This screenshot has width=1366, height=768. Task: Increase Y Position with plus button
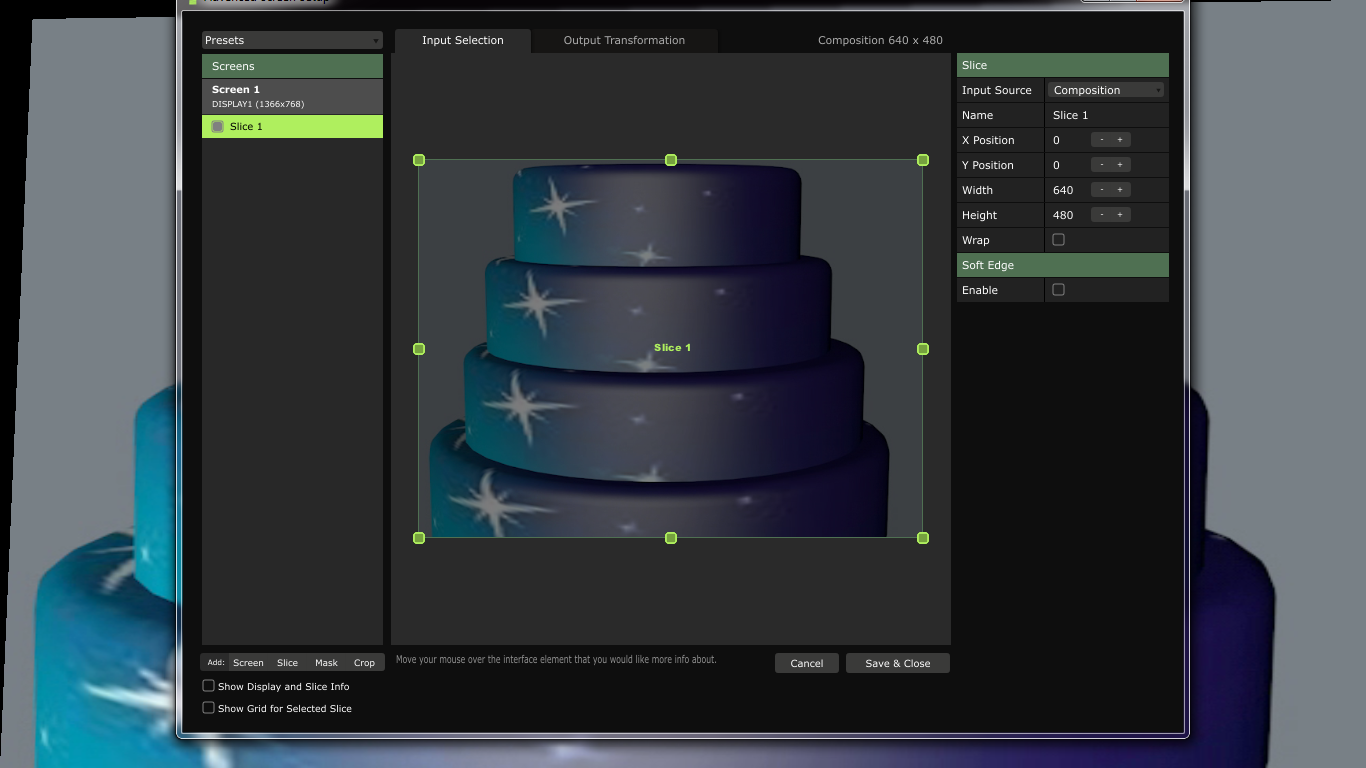1120,165
